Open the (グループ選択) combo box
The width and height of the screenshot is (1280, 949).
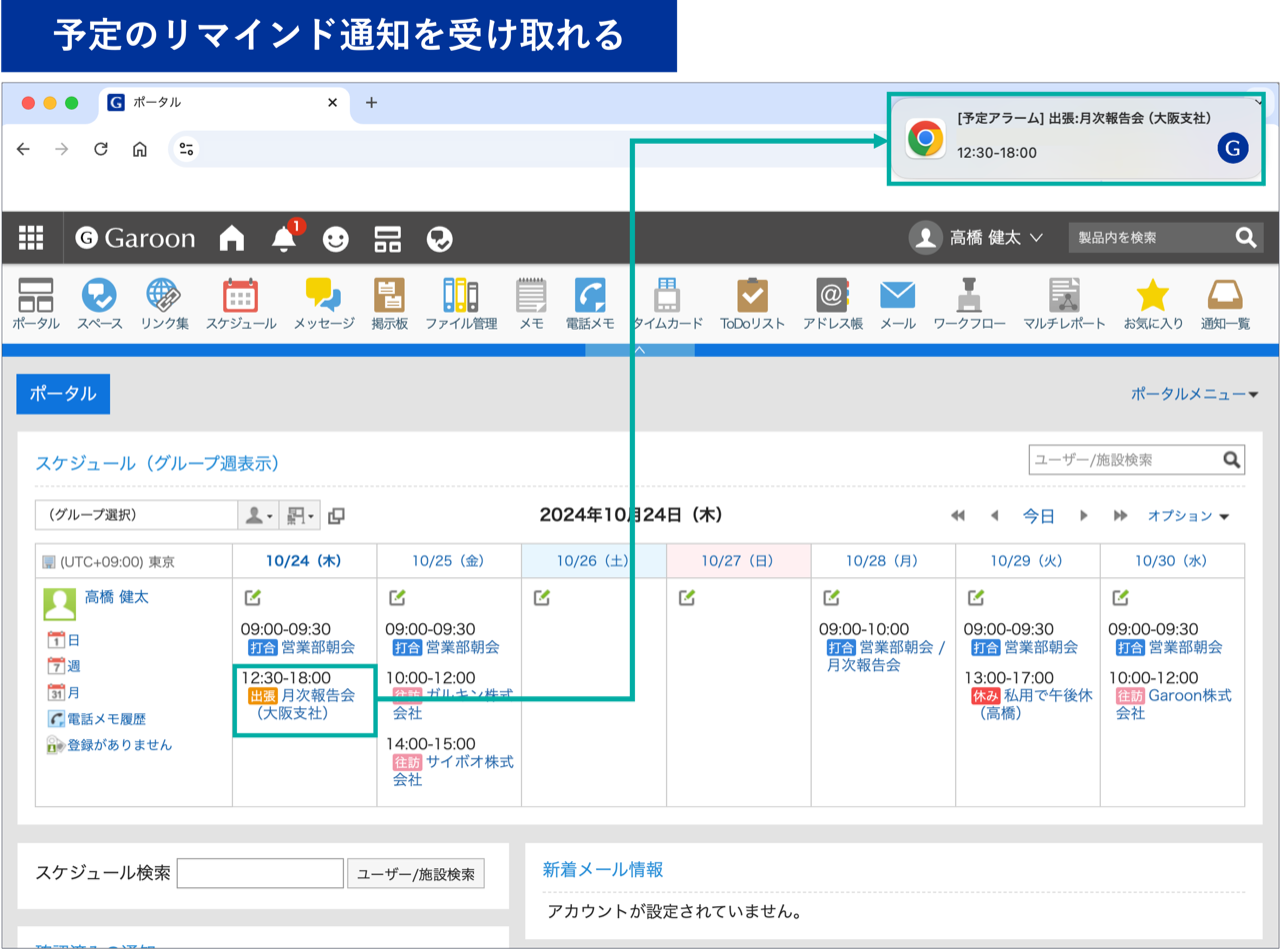click(x=136, y=516)
